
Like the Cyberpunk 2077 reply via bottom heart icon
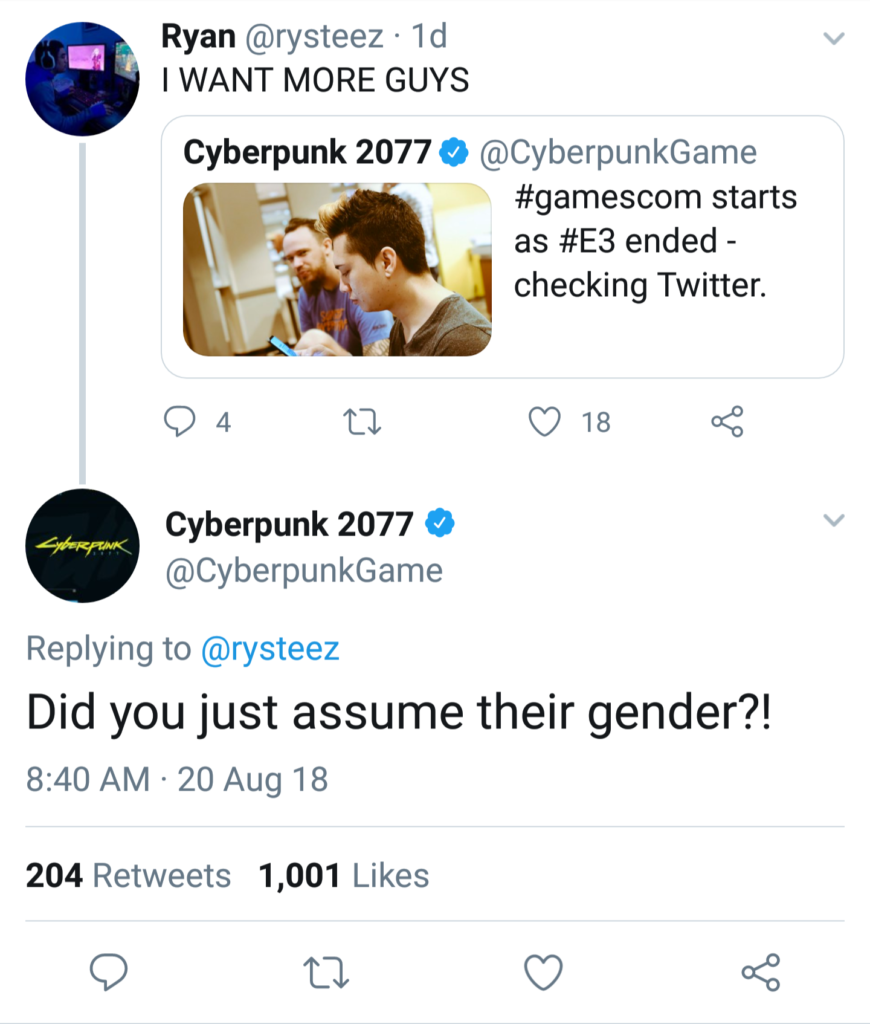pos(543,972)
